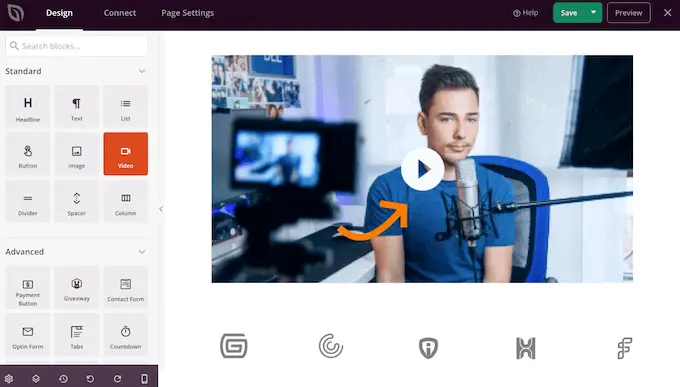Select the List block
Image resolution: width=680 pixels, height=387 pixels.
pyautogui.click(x=126, y=107)
